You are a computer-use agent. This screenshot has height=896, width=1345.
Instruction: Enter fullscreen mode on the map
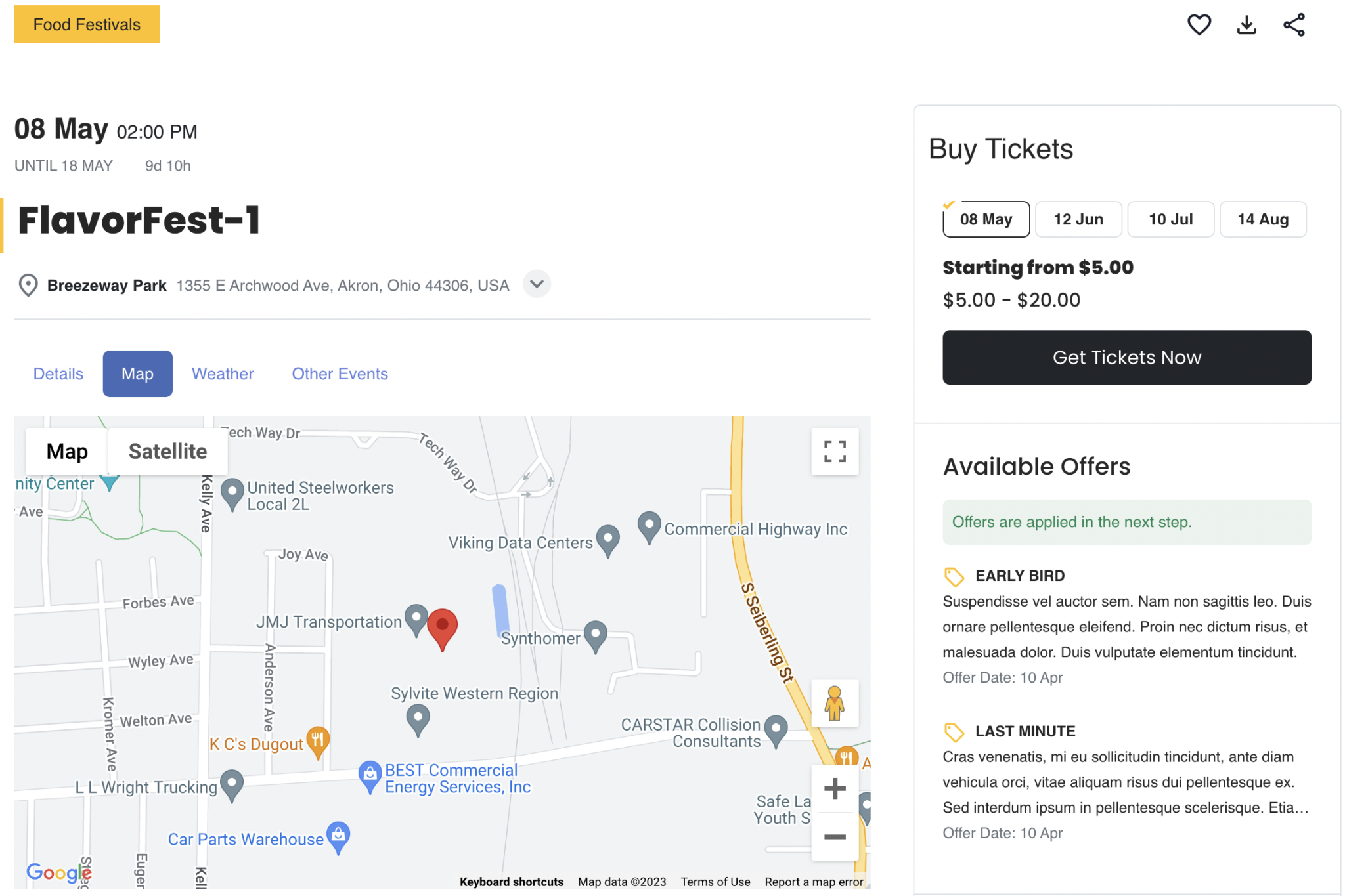(x=834, y=452)
